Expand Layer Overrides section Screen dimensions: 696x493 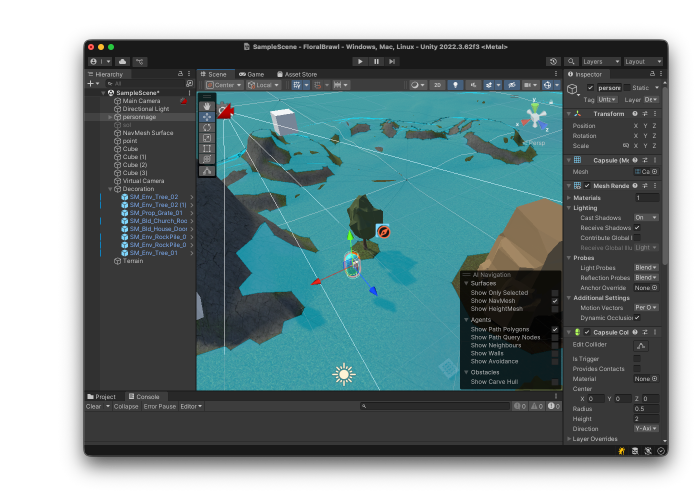(x=569, y=439)
